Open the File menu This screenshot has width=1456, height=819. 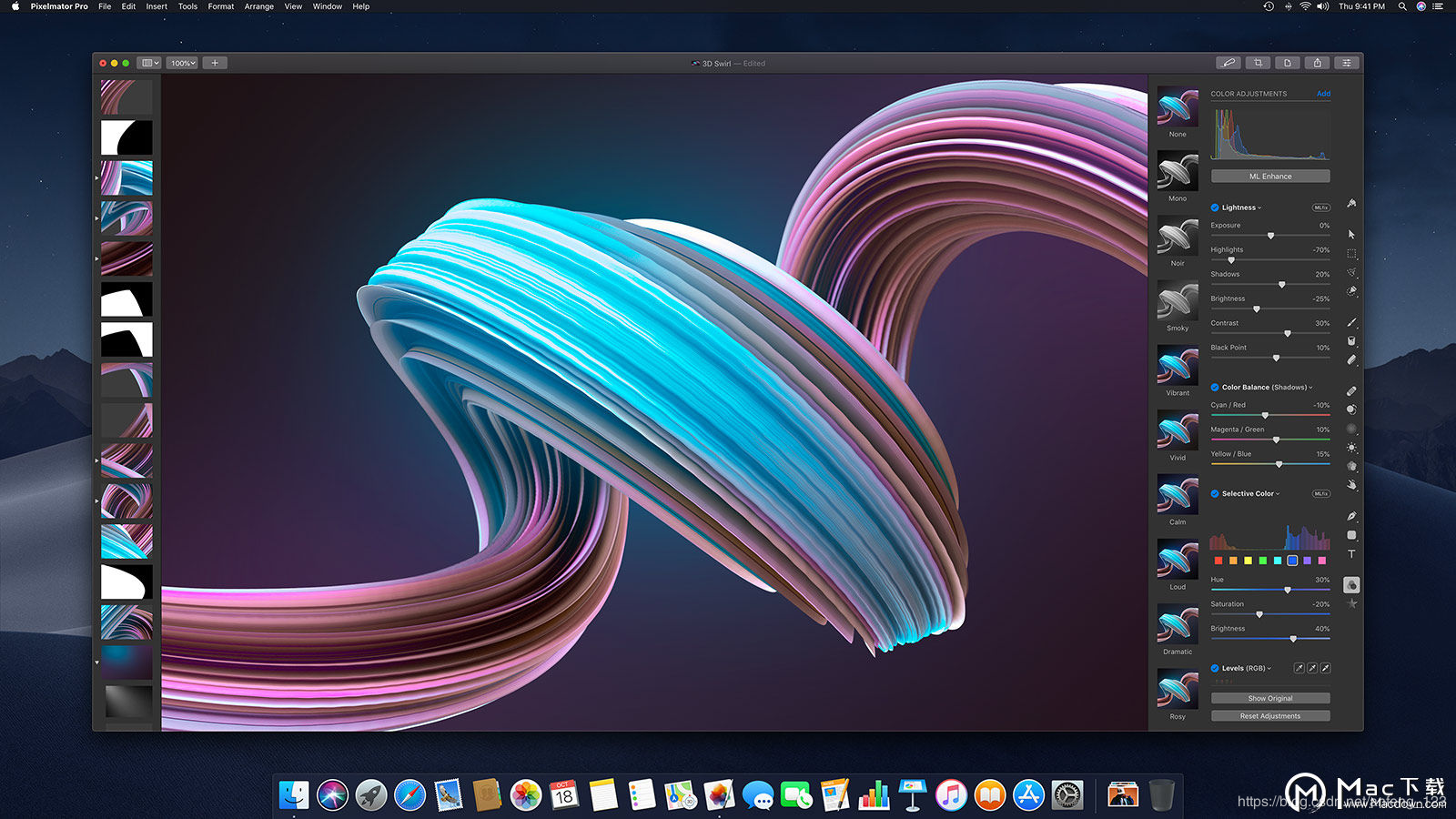click(x=105, y=6)
